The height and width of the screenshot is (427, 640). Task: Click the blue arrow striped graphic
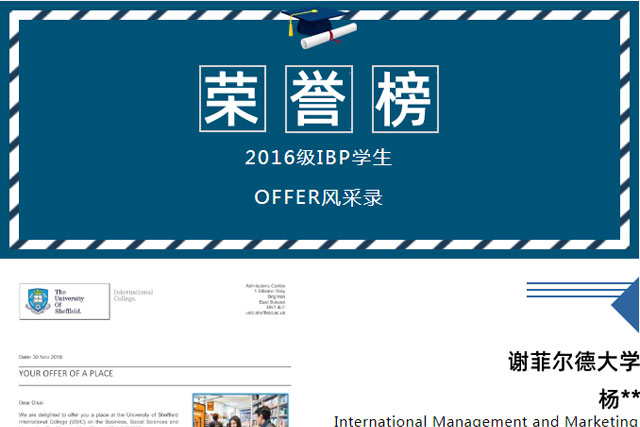[583, 305]
